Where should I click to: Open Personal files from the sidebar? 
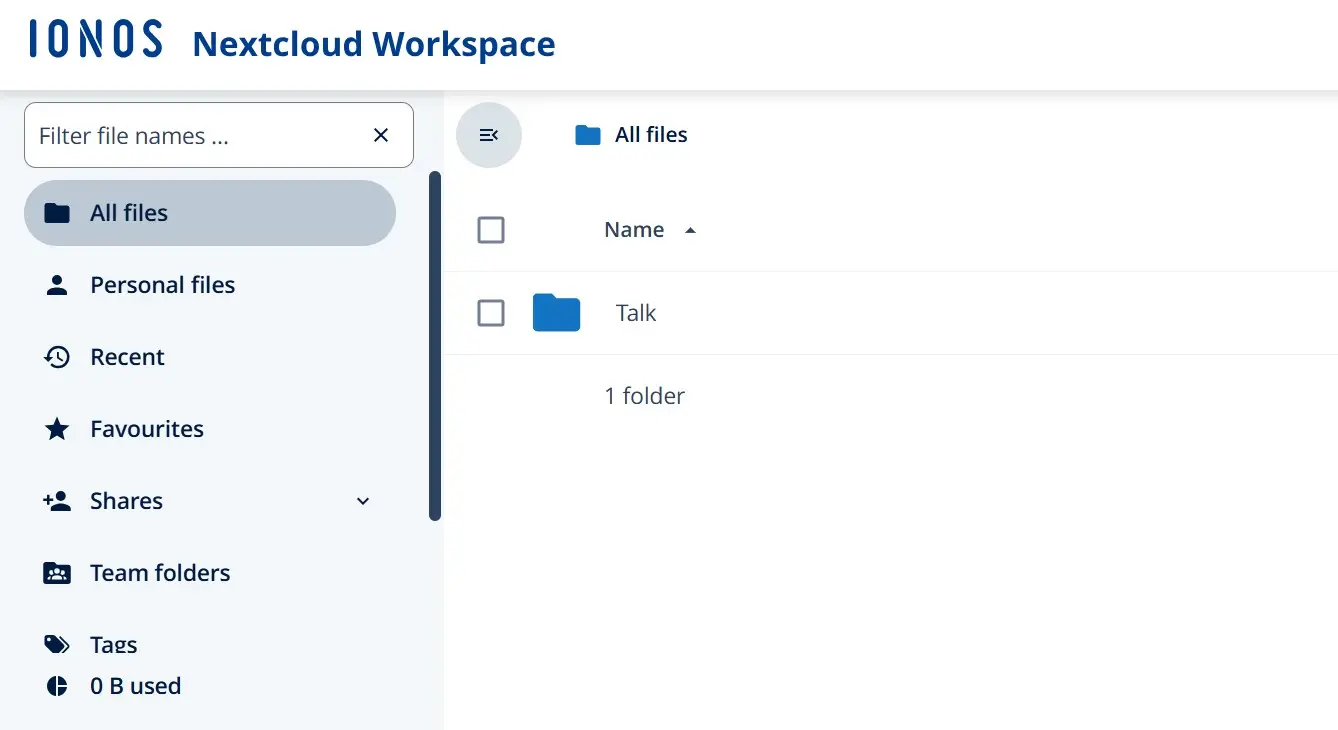click(x=163, y=284)
